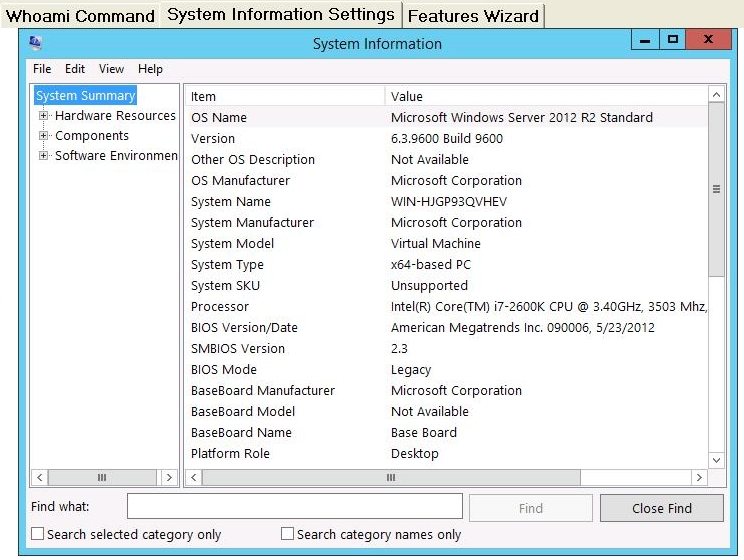Select the Processor row

pyautogui.click(x=446, y=306)
